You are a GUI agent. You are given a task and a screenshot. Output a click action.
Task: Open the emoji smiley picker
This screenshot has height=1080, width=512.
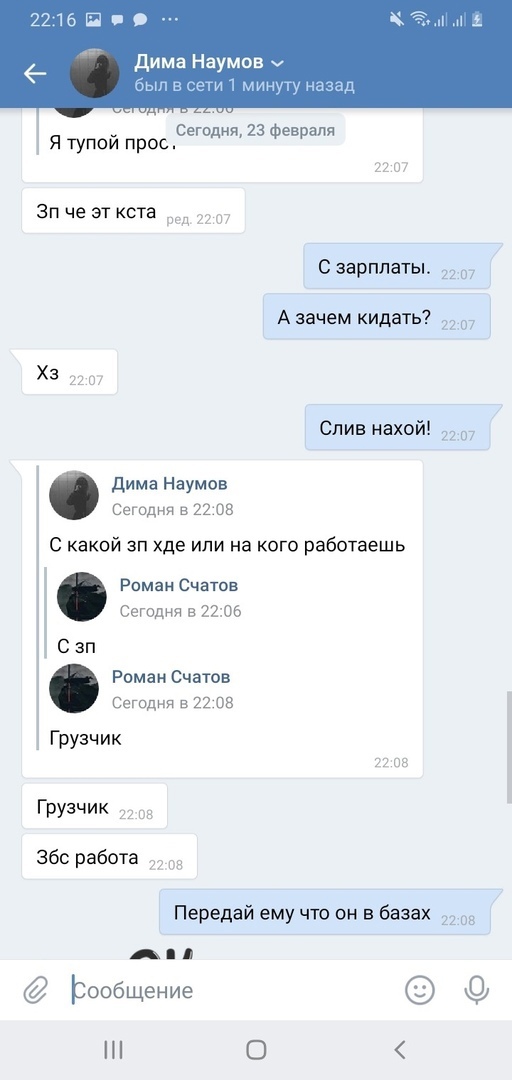tap(420, 990)
